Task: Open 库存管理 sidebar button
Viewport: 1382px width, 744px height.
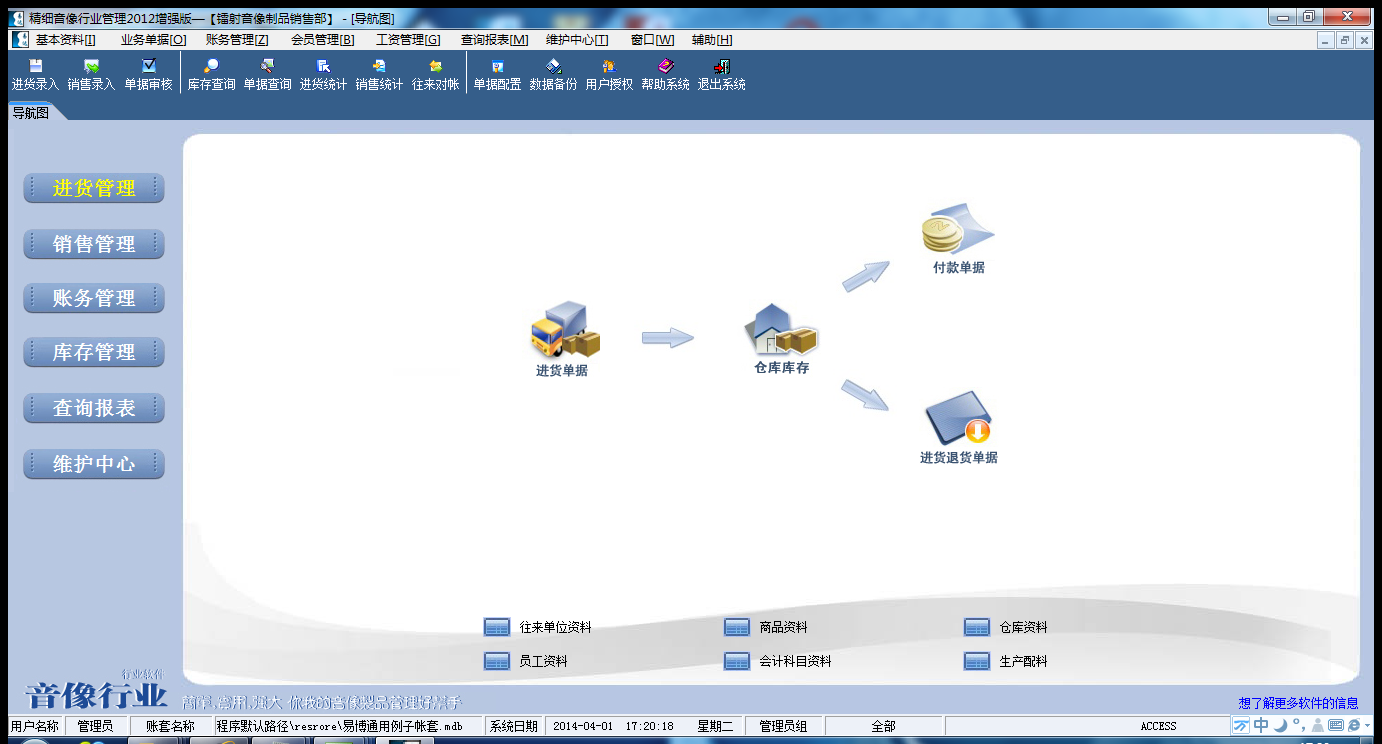Action: [94, 352]
